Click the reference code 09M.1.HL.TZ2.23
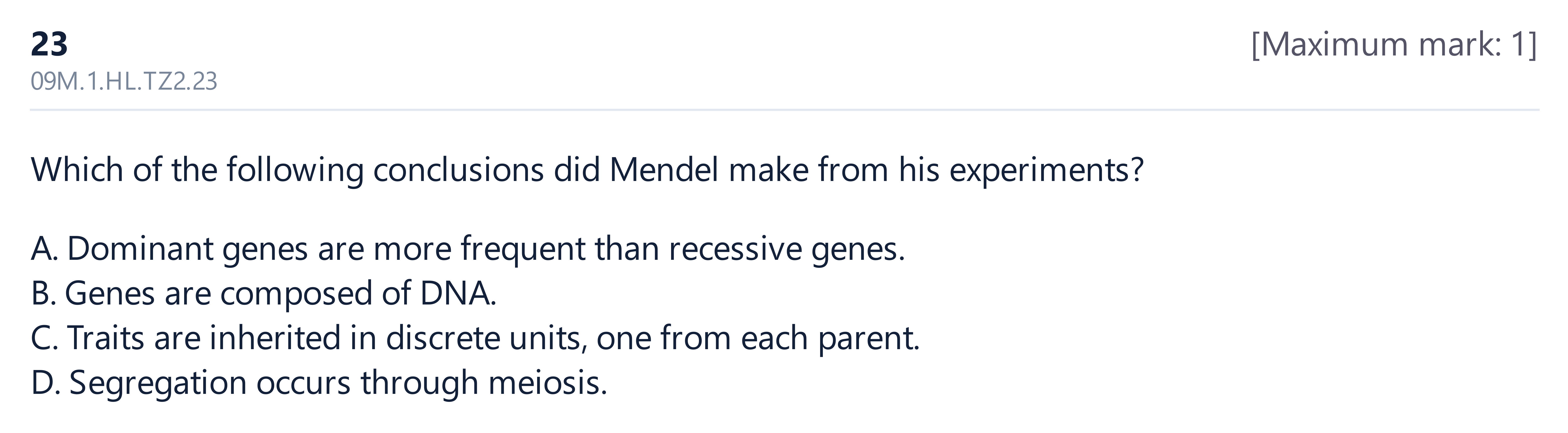 tap(124, 82)
